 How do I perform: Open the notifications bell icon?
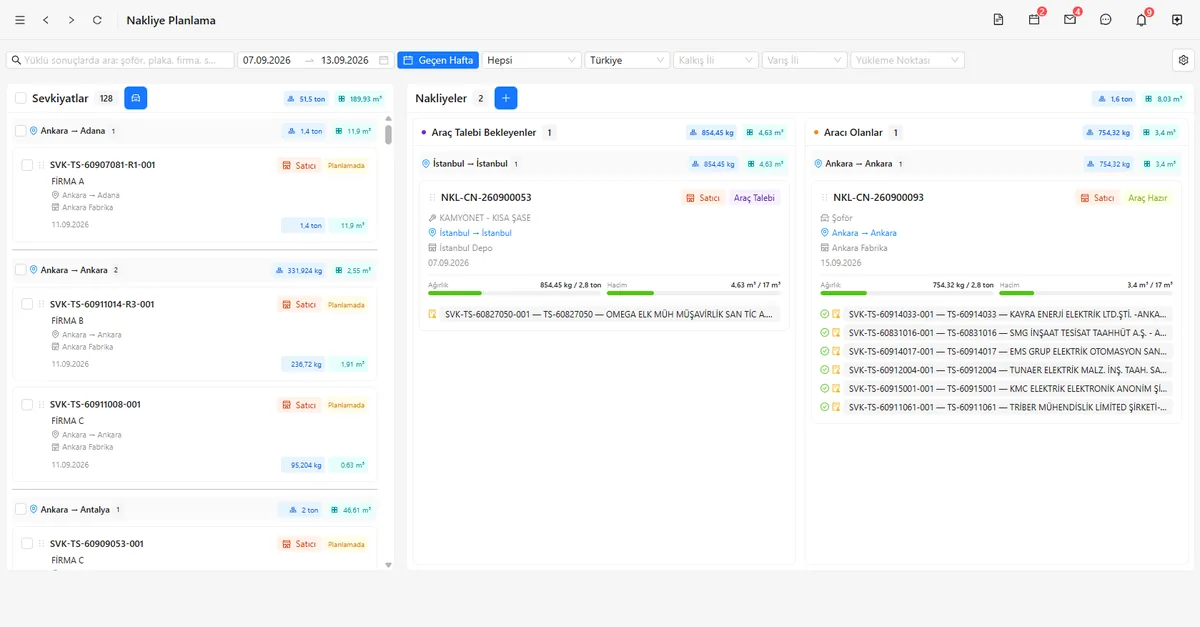pyautogui.click(x=1141, y=20)
